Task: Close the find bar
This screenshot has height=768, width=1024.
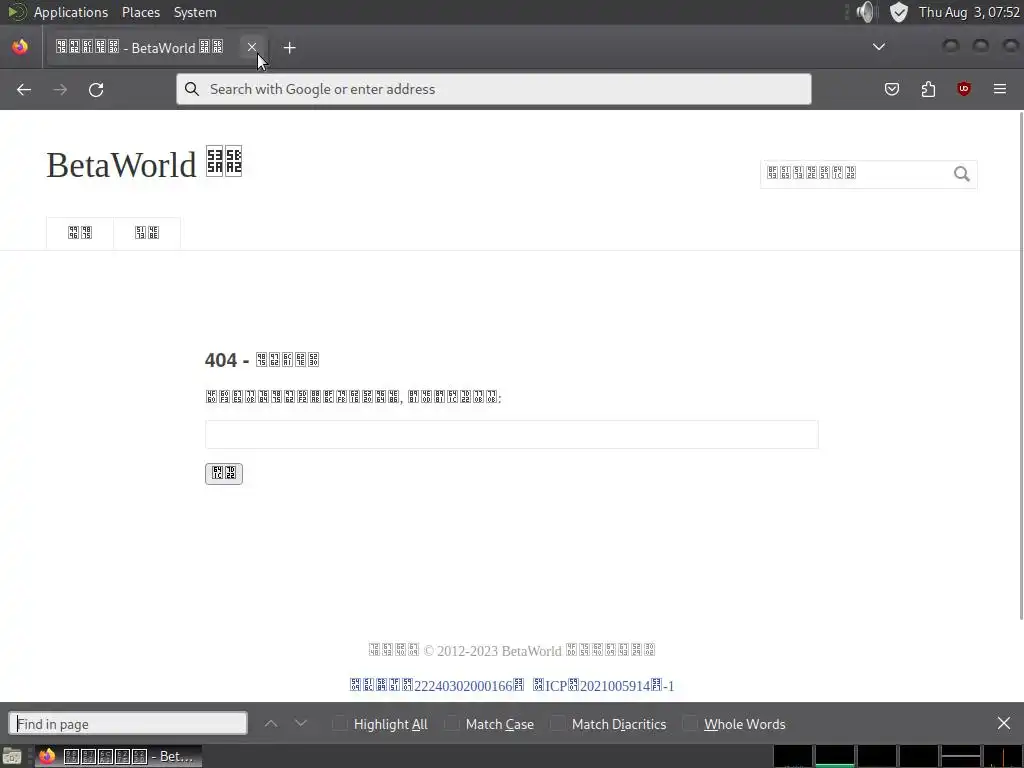Action: (x=1004, y=724)
